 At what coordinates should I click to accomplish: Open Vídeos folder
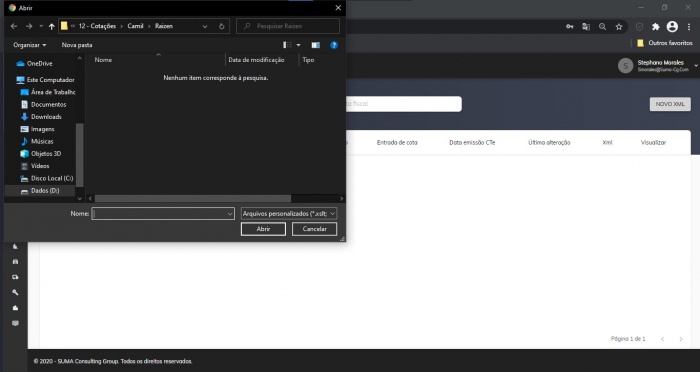tap(35, 166)
